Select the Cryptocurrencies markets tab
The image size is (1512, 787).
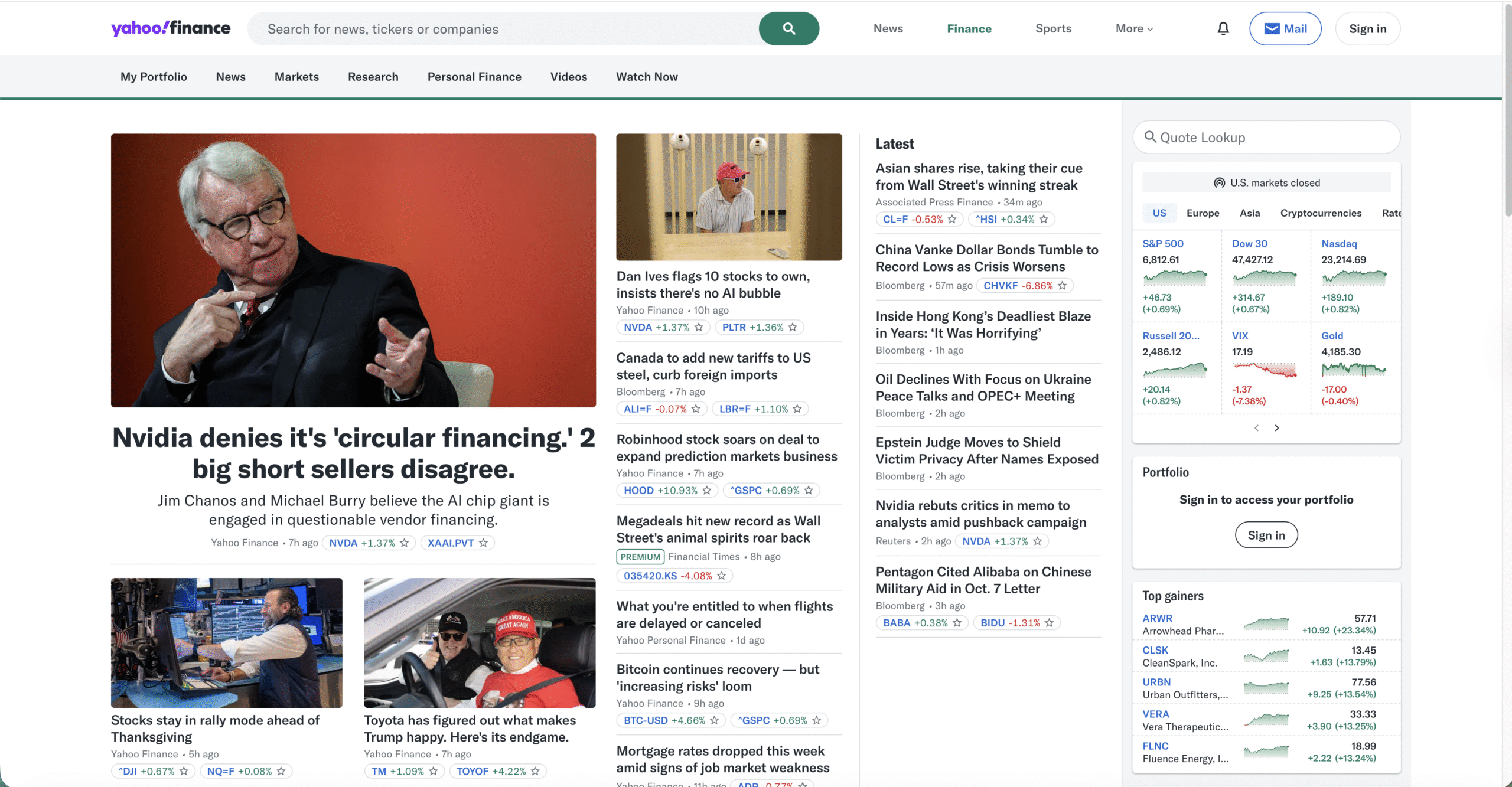point(1321,213)
